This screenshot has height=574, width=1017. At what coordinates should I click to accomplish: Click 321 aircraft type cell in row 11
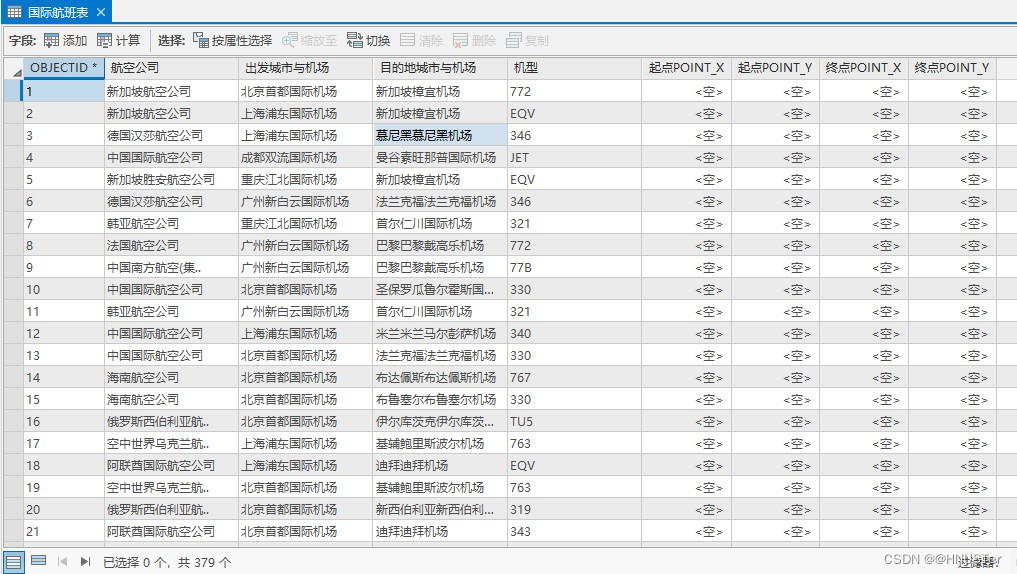pyautogui.click(x=574, y=311)
